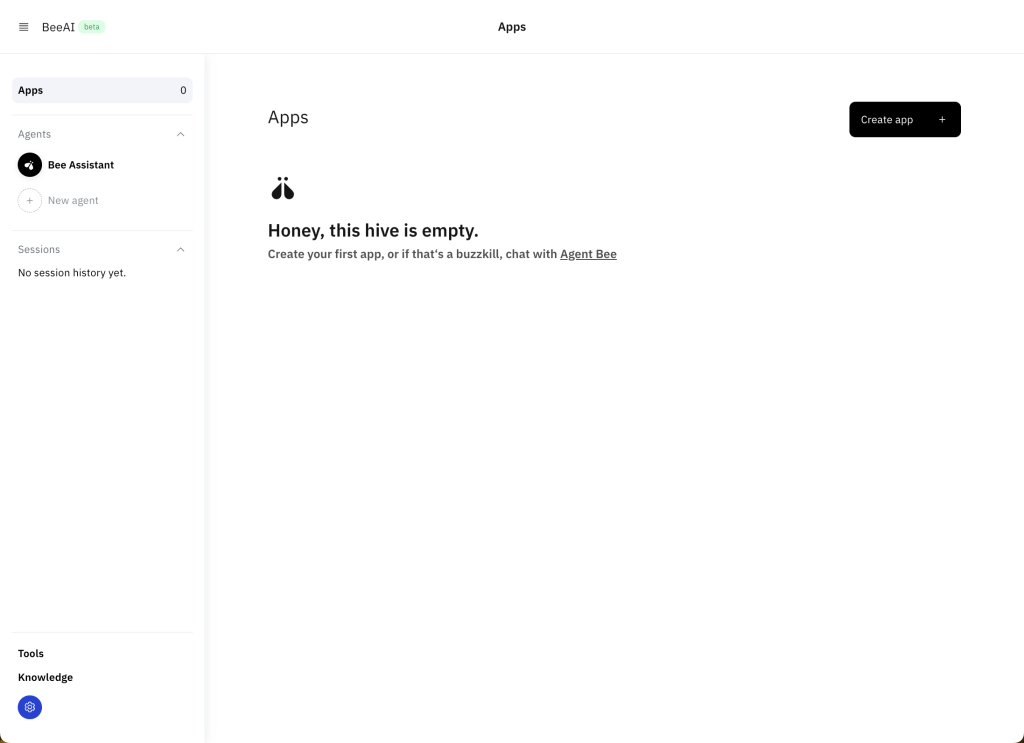Click the Sessions section header label
This screenshot has height=743, width=1024.
pyautogui.click(x=39, y=250)
